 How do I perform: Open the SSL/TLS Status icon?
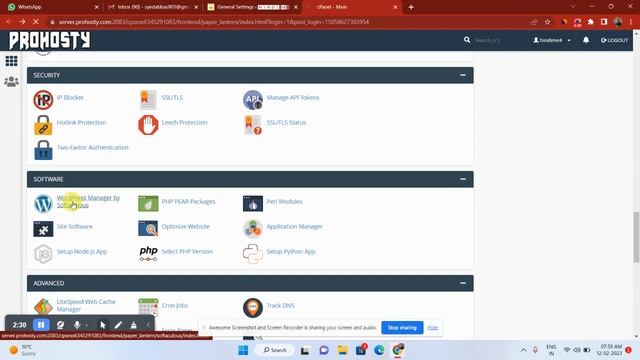click(253, 125)
